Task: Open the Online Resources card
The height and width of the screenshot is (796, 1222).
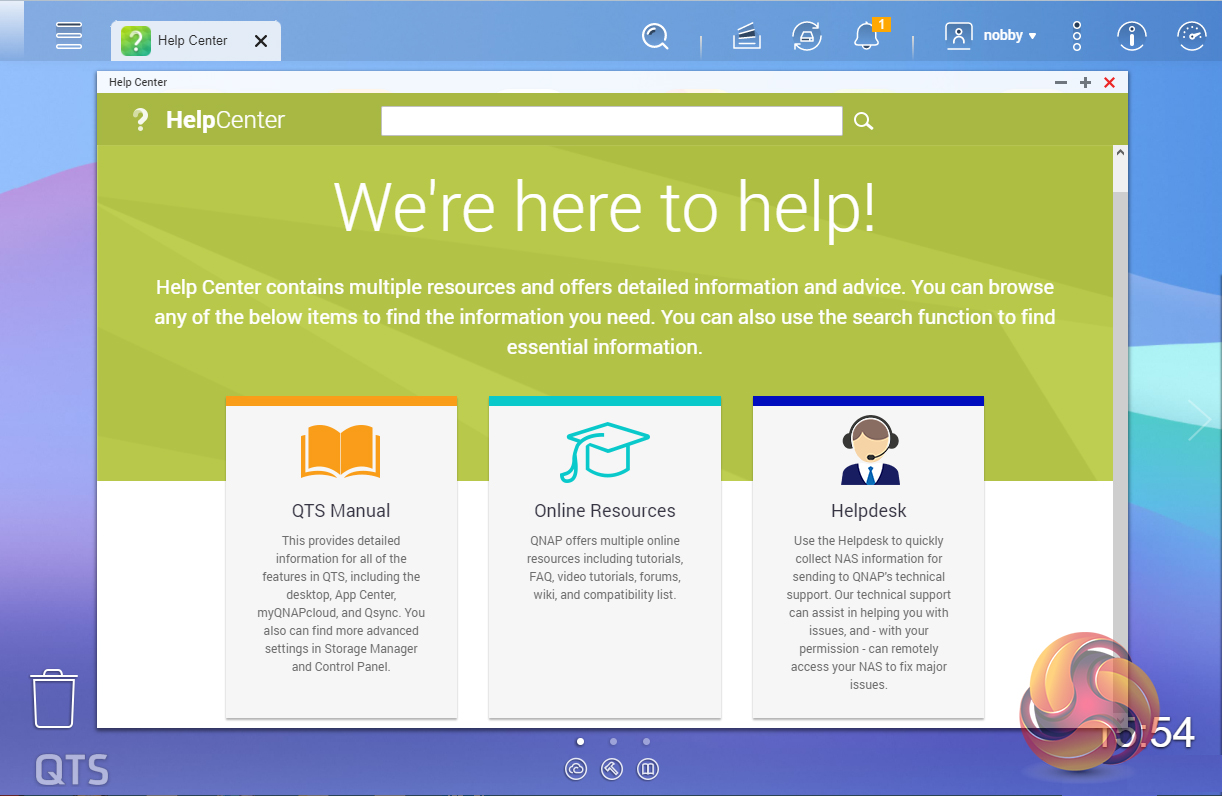Action: click(605, 557)
